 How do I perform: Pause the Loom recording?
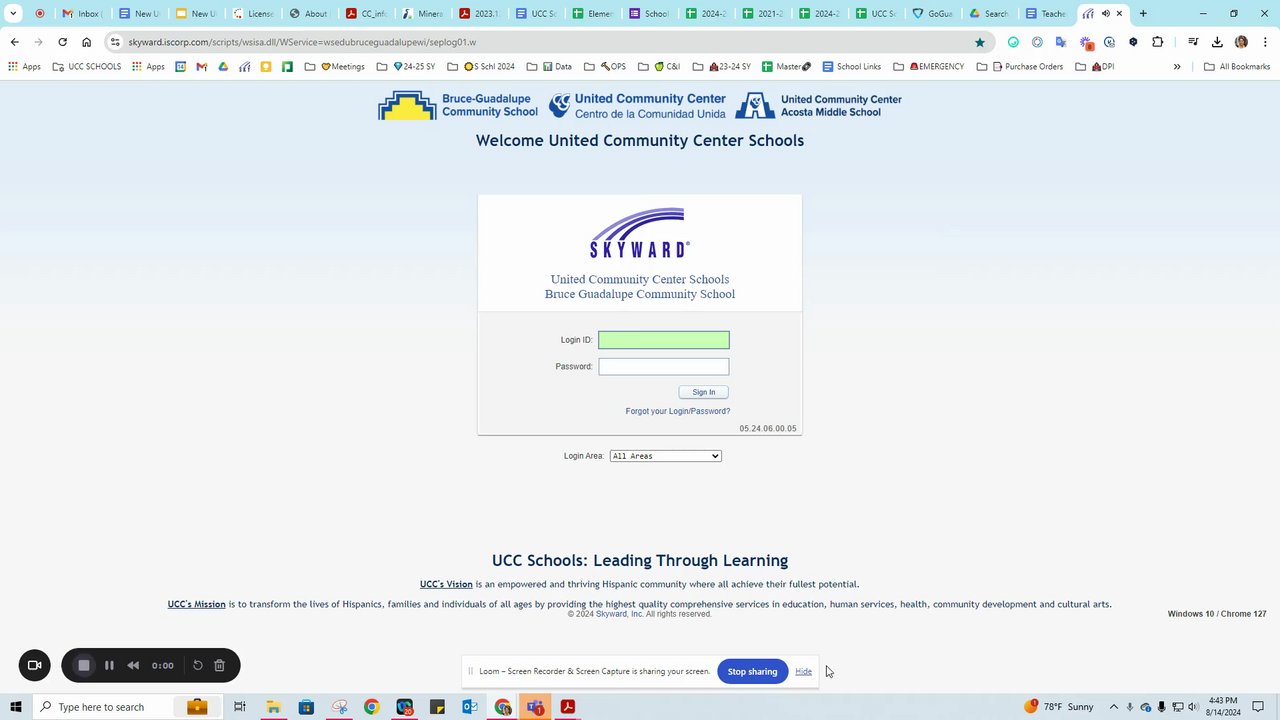109,665
